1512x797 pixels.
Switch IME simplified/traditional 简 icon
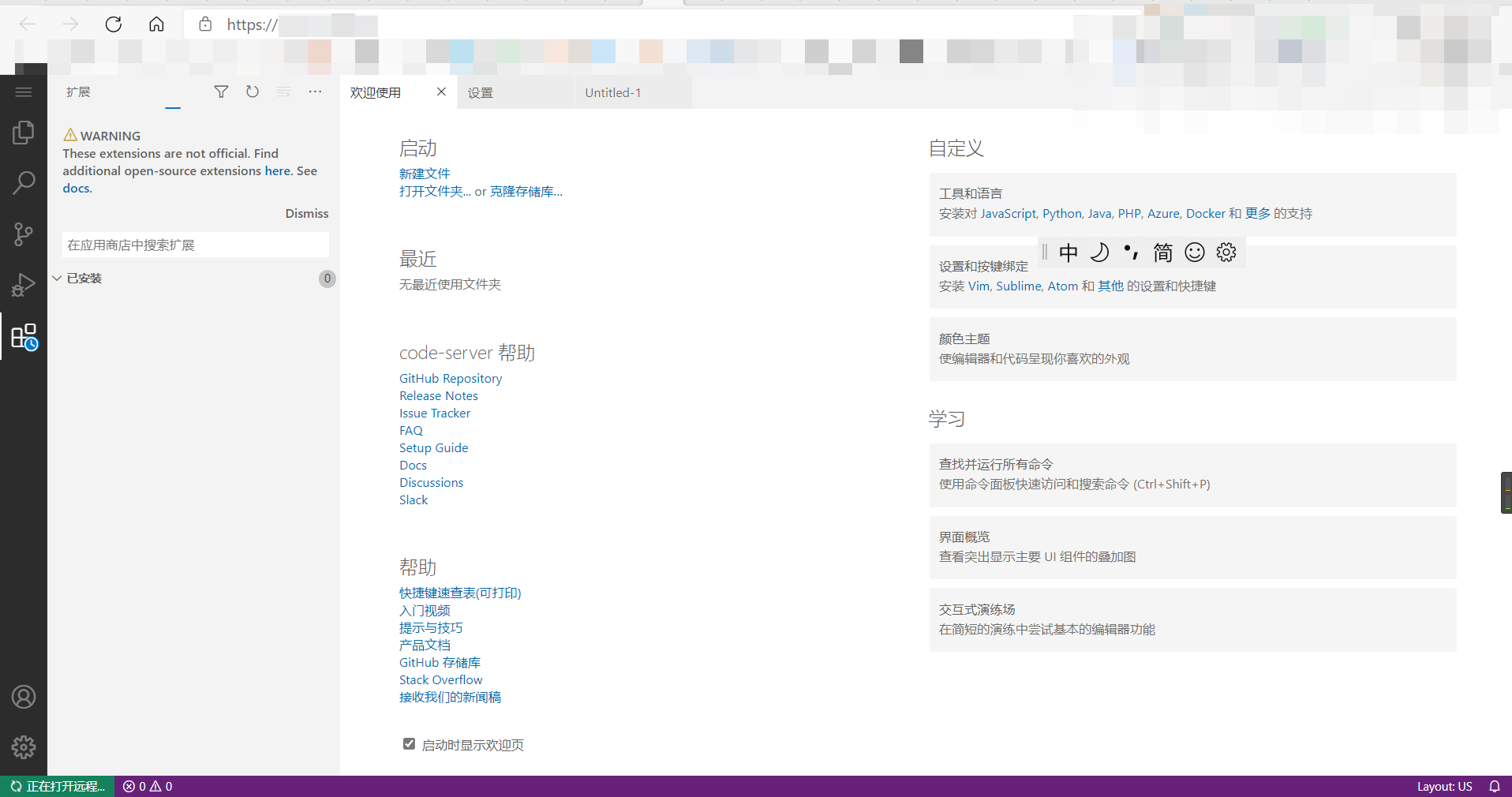pyautogui.click(x=1163, y=253)
